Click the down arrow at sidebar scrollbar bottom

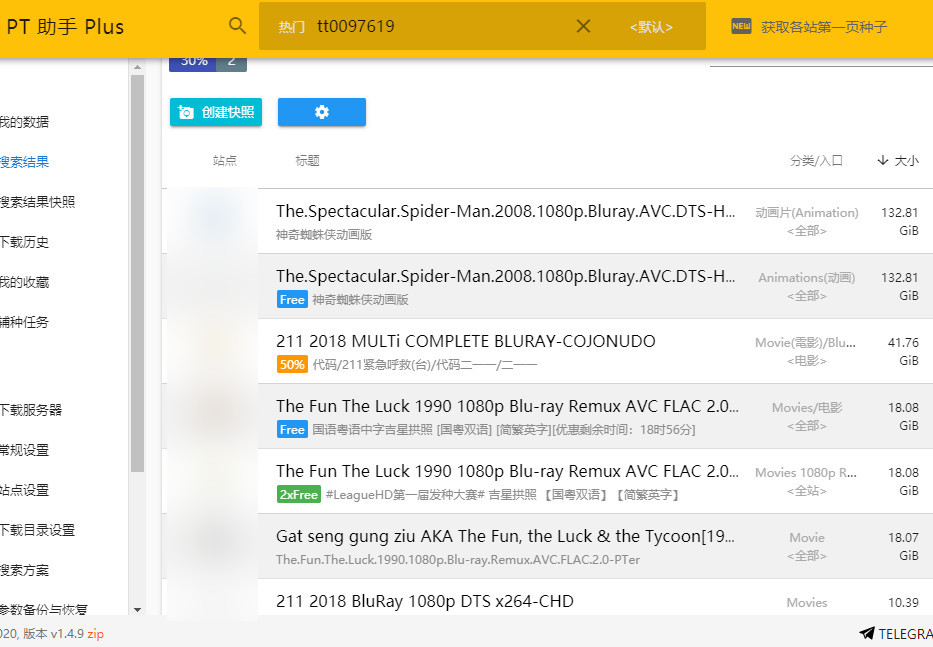click(138, 611)
